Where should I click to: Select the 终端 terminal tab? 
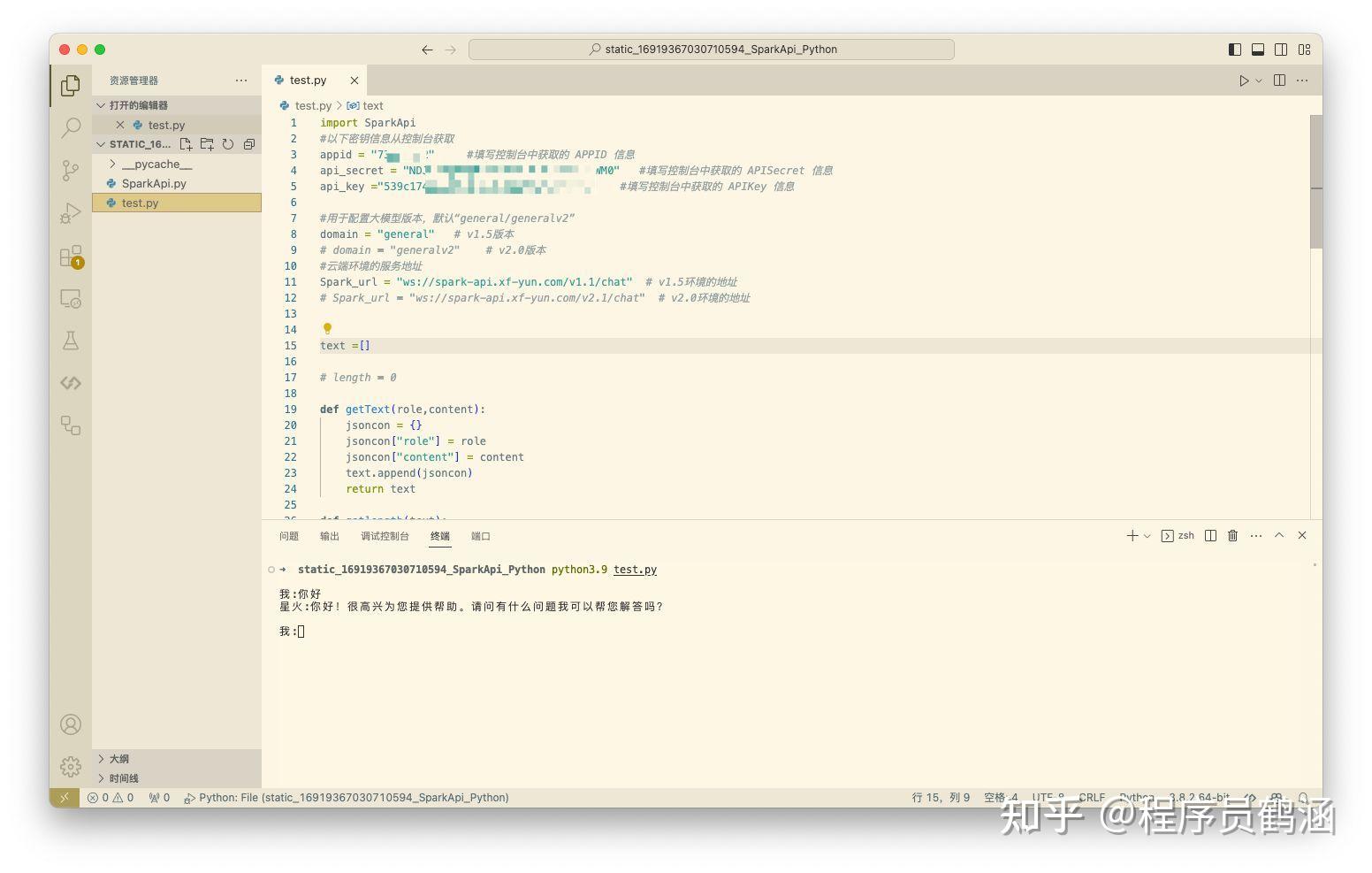point(440,536)
